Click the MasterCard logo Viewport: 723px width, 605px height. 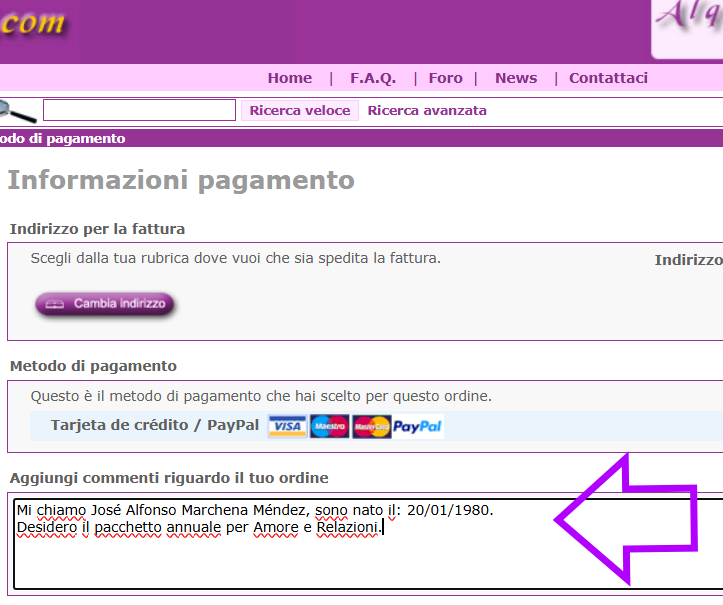[x=371, y=426]
